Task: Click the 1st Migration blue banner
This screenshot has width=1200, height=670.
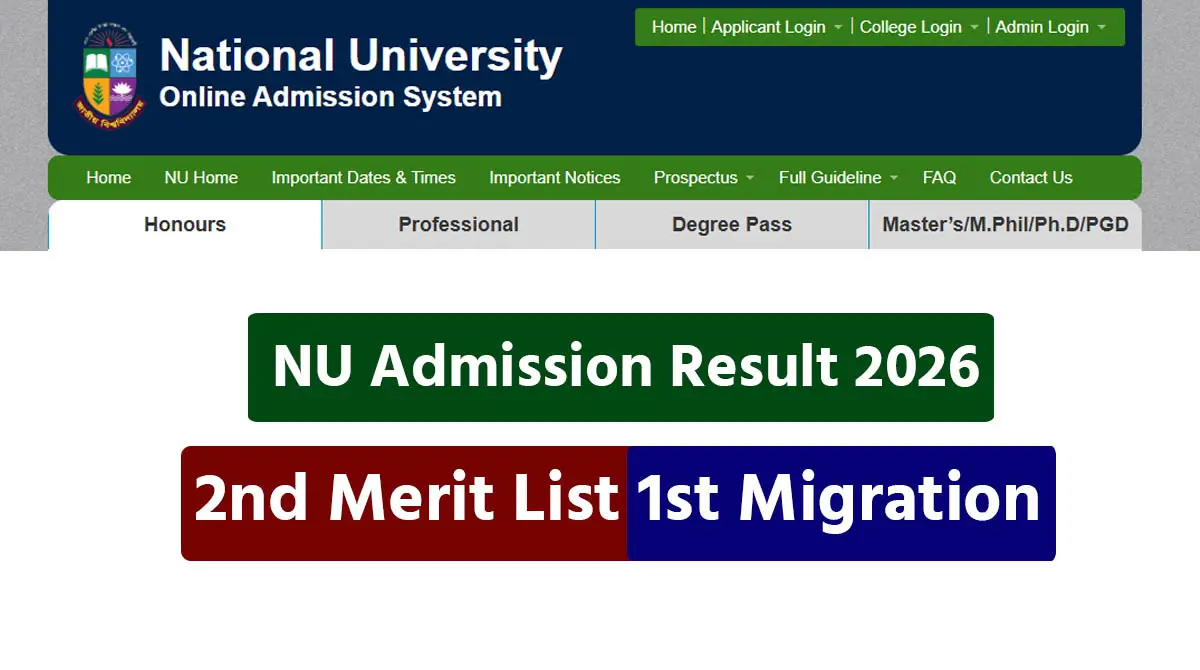Action: 841,503
